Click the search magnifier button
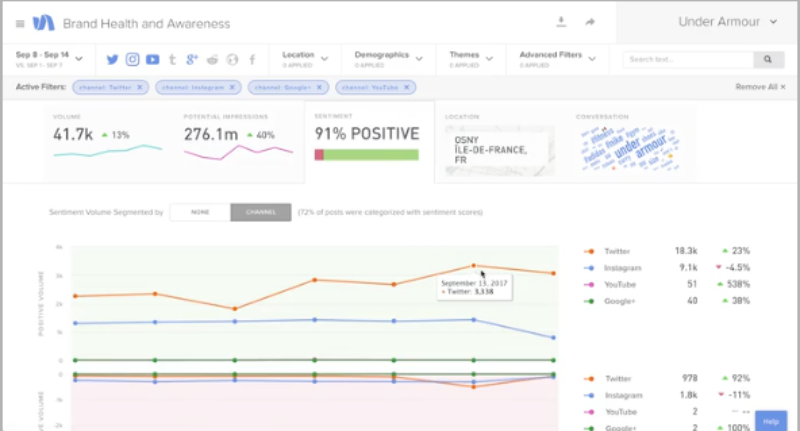This screenshot has width=800, height=431. coord(768,59)
